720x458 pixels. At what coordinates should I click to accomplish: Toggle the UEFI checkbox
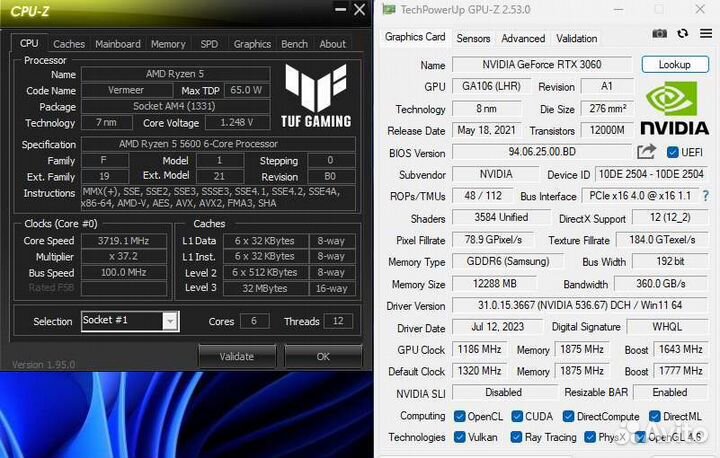click(x=672, y=153)
